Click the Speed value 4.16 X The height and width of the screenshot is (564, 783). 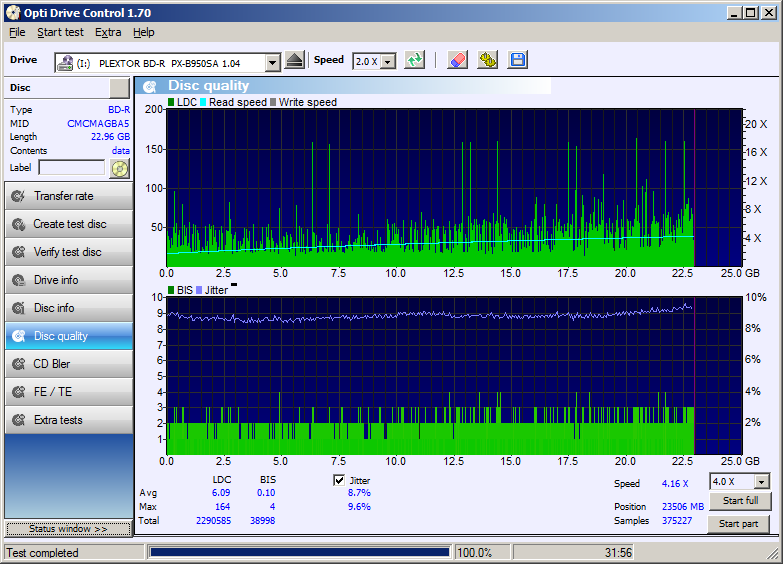(x=675, y=484)
